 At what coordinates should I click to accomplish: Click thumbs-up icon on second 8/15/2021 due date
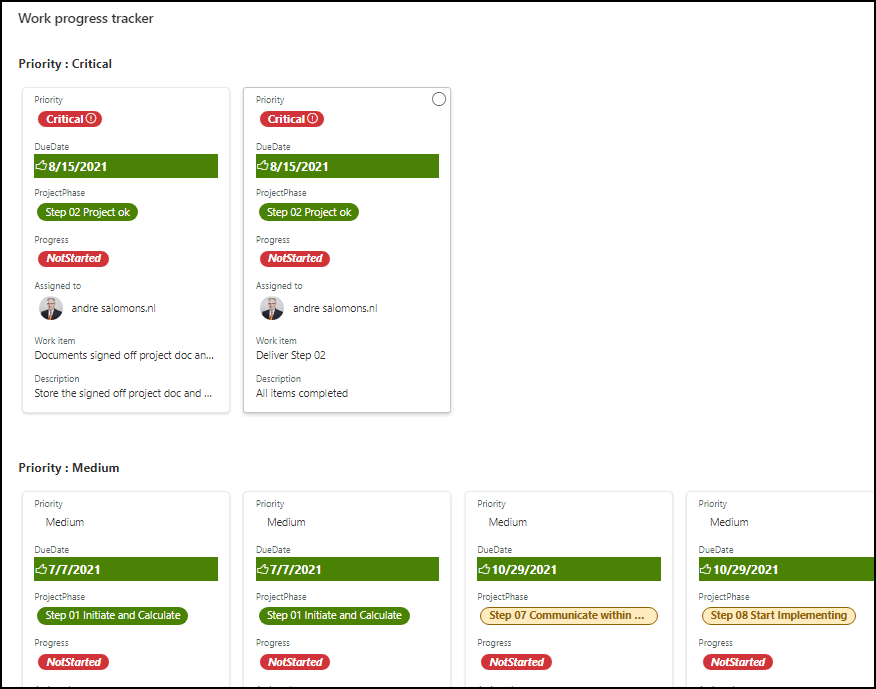[263, 165]
